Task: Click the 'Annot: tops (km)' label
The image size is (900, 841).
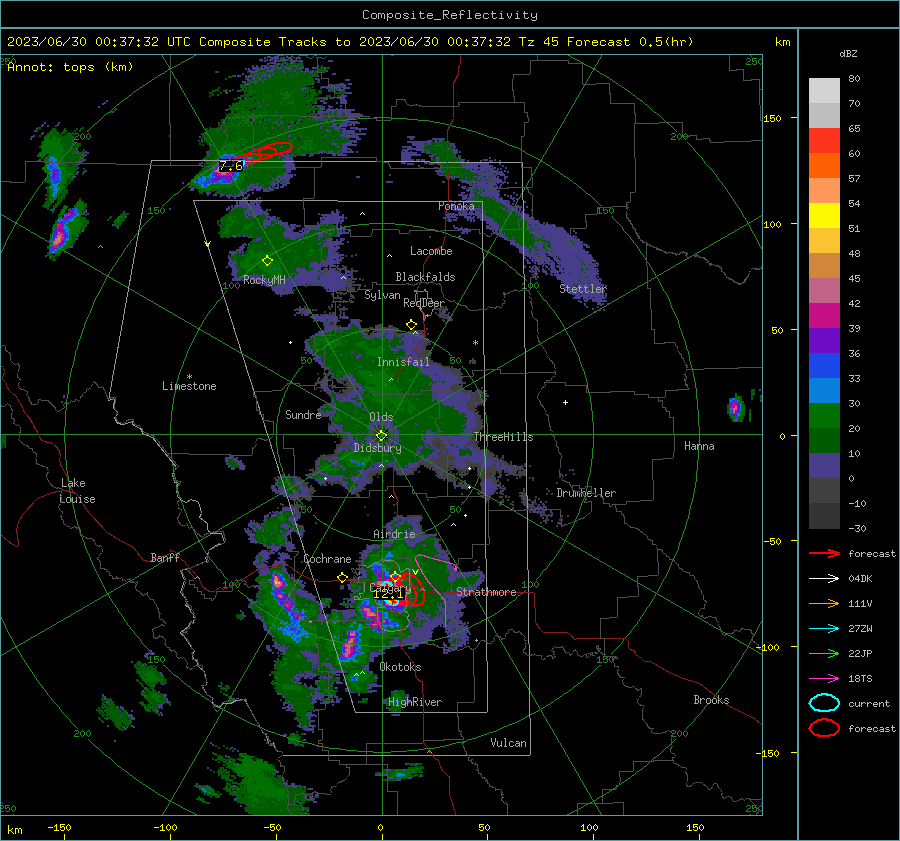Action: pos(70,67)
